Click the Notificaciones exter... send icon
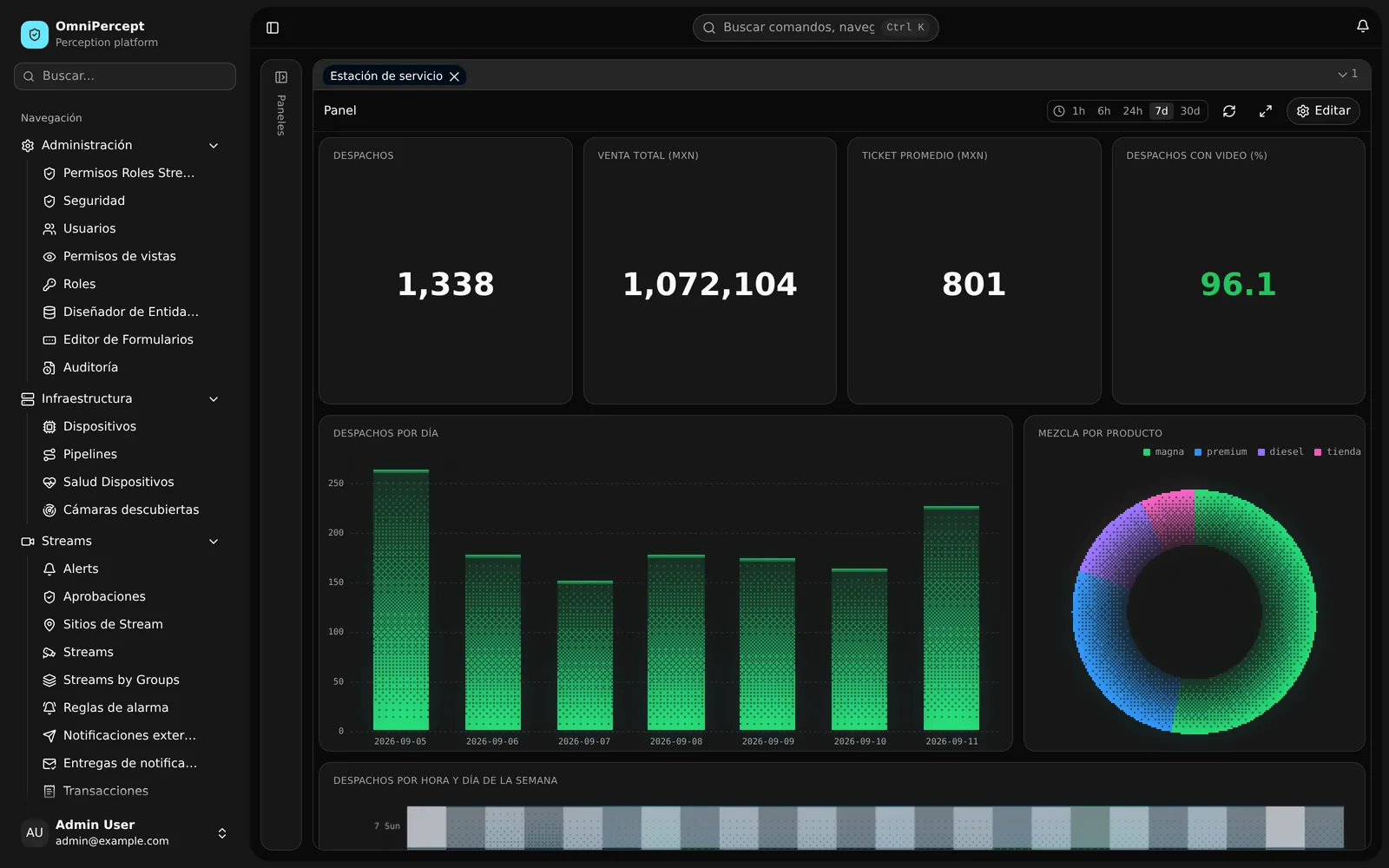 (49, 736)
